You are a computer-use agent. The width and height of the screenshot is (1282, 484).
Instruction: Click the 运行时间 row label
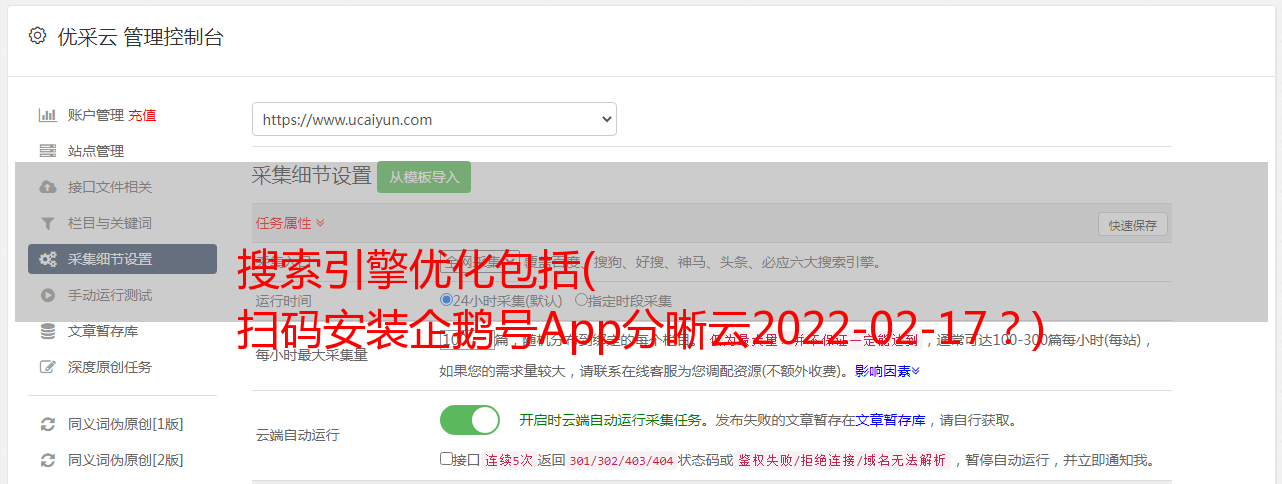[283, 300]
